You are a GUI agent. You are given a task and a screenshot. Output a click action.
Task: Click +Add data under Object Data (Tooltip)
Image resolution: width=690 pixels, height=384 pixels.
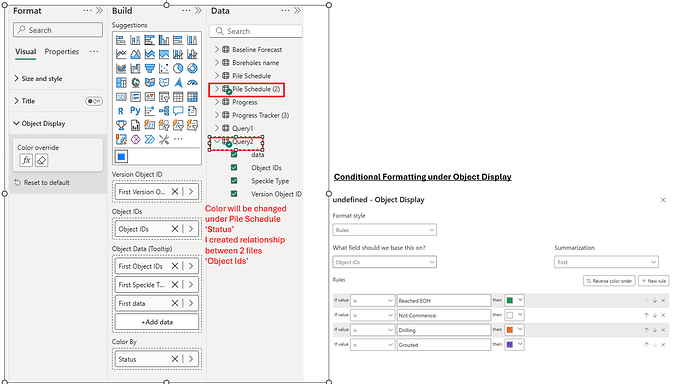(x=157, y=322)
